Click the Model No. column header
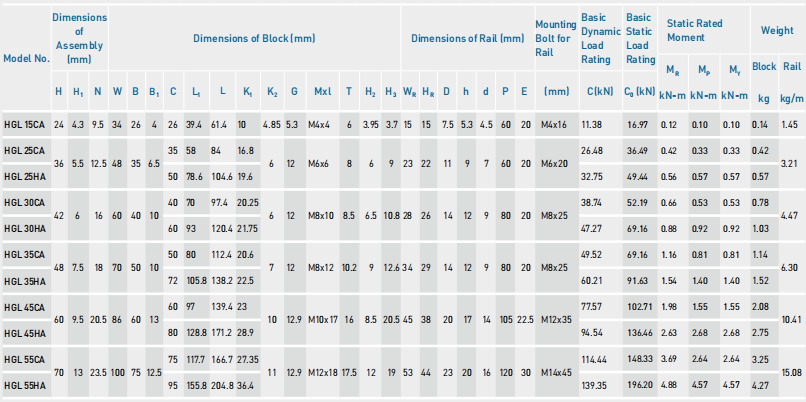This screenshot has height=402, width=806. coord(26,58)
